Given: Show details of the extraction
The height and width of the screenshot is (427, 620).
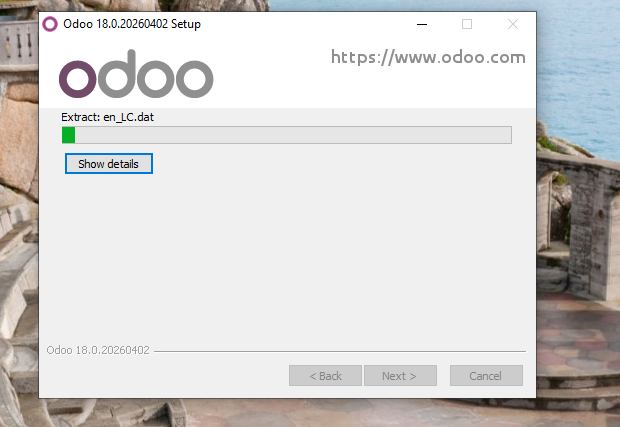Looking at the screenshot, I should click(x=109, y=164).
